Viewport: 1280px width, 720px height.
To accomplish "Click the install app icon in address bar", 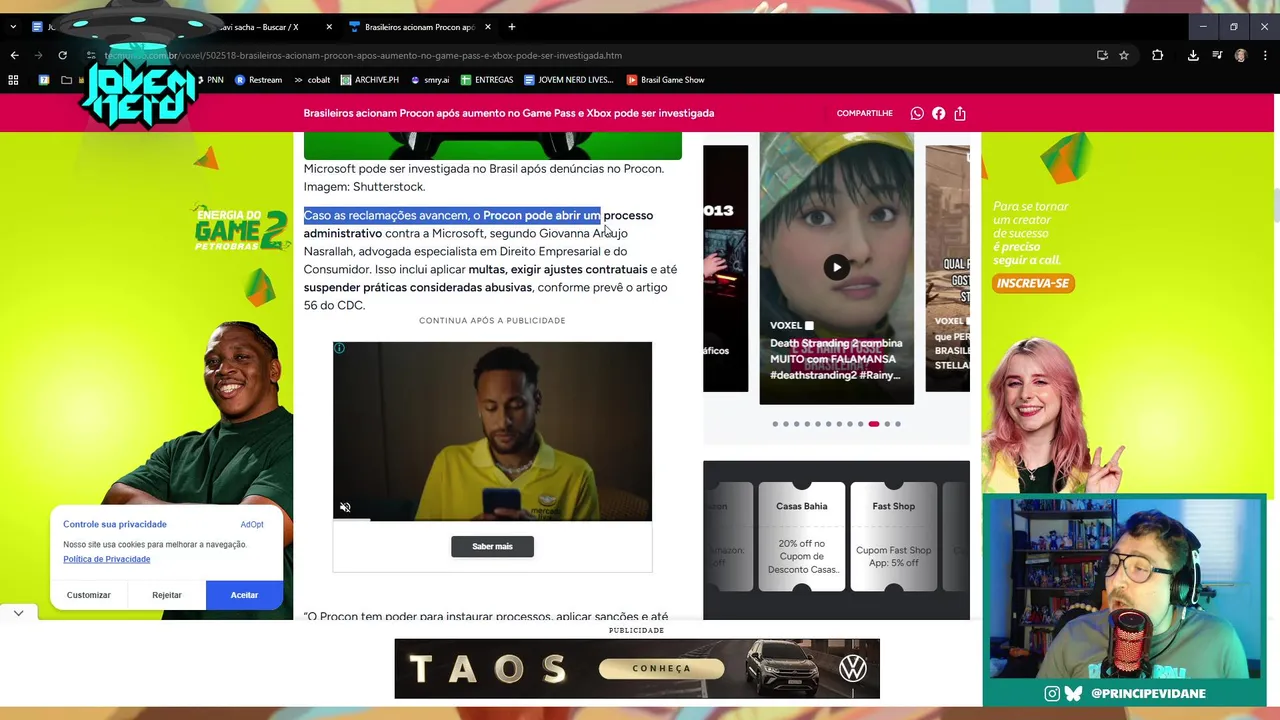I will [x=1102, y=55].
